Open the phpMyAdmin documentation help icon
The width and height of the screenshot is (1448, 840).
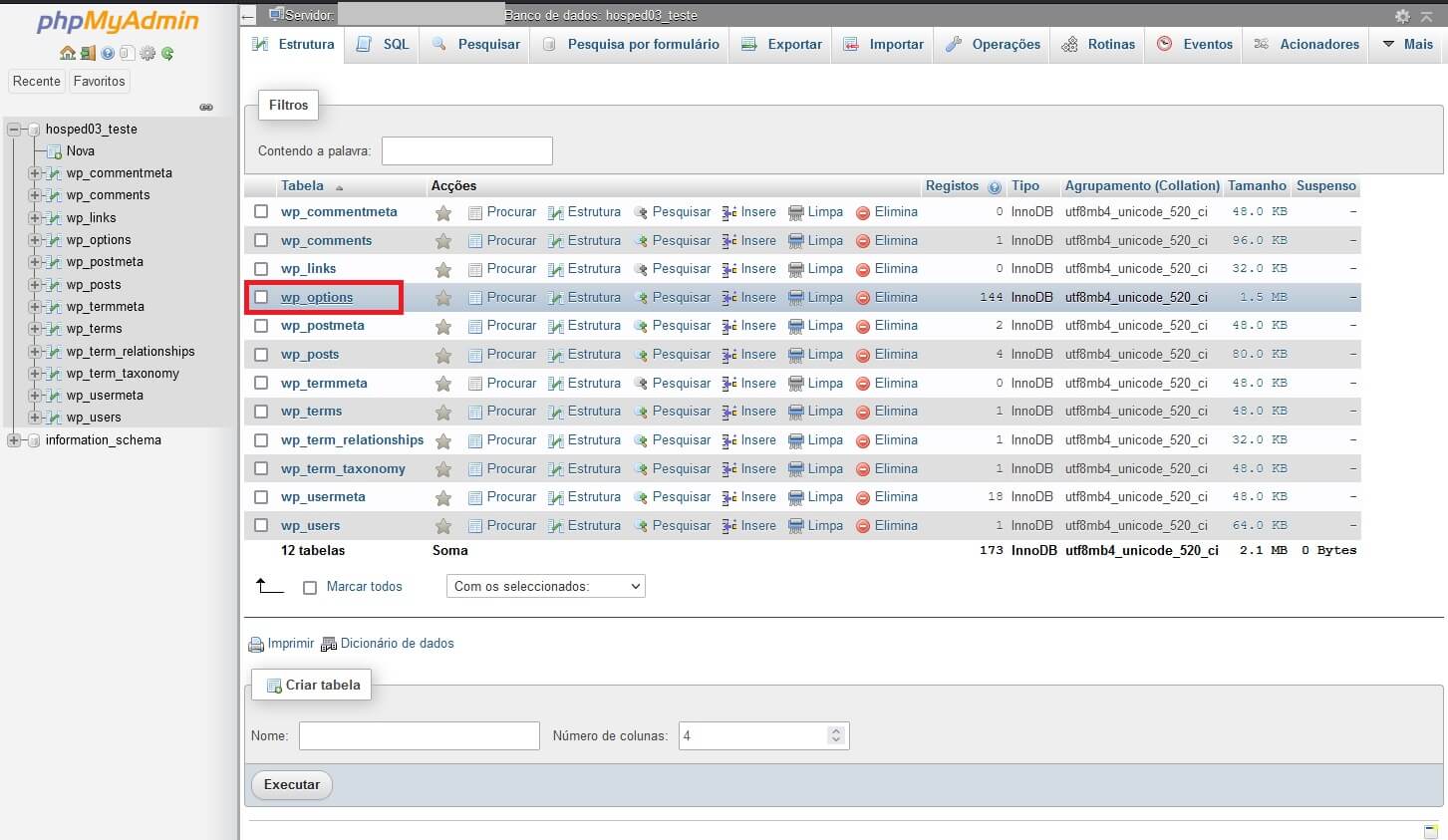[x=108, y=53]
